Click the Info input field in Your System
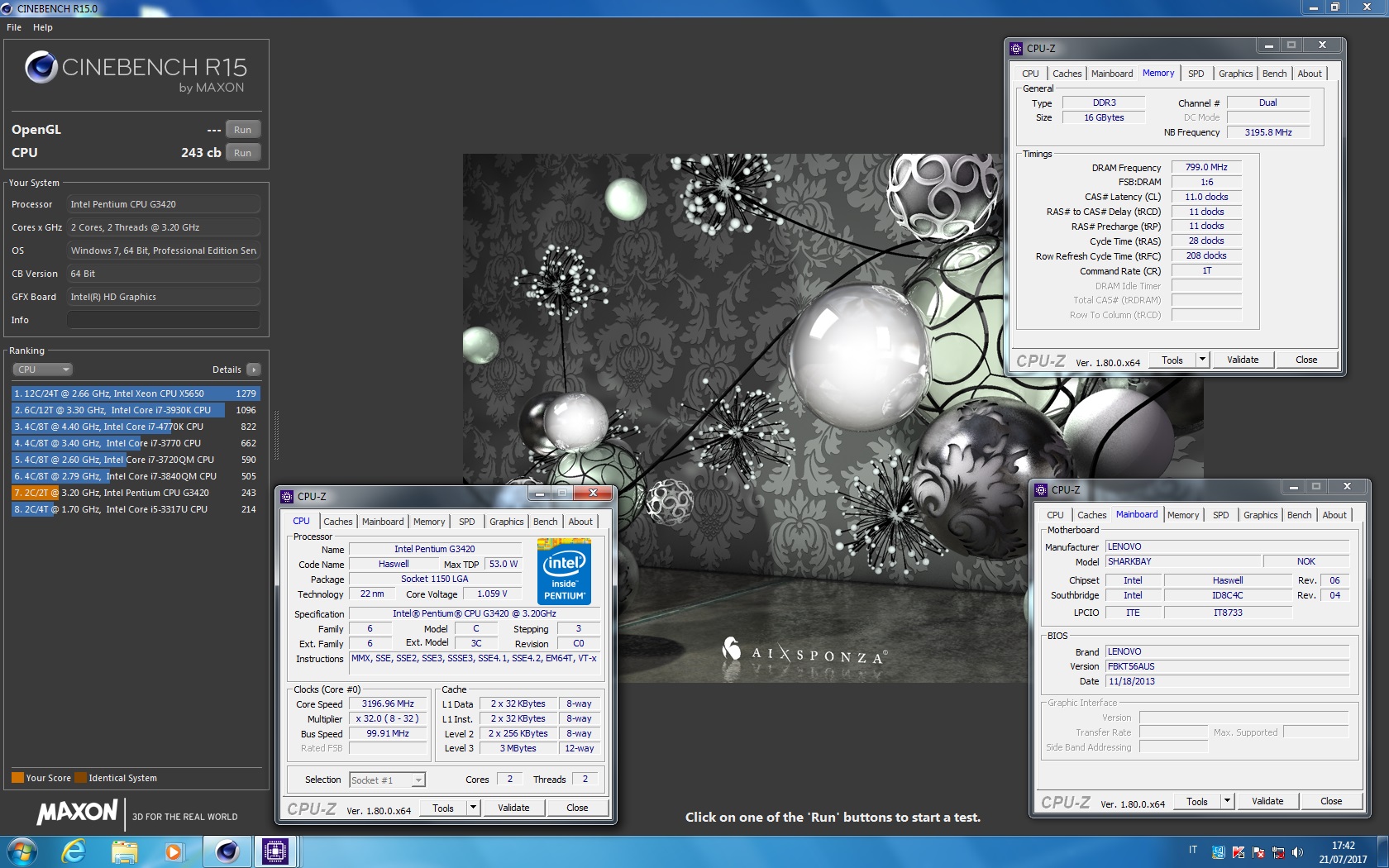The width and height of the screenshot is (1389, 868). click(164, 320)
